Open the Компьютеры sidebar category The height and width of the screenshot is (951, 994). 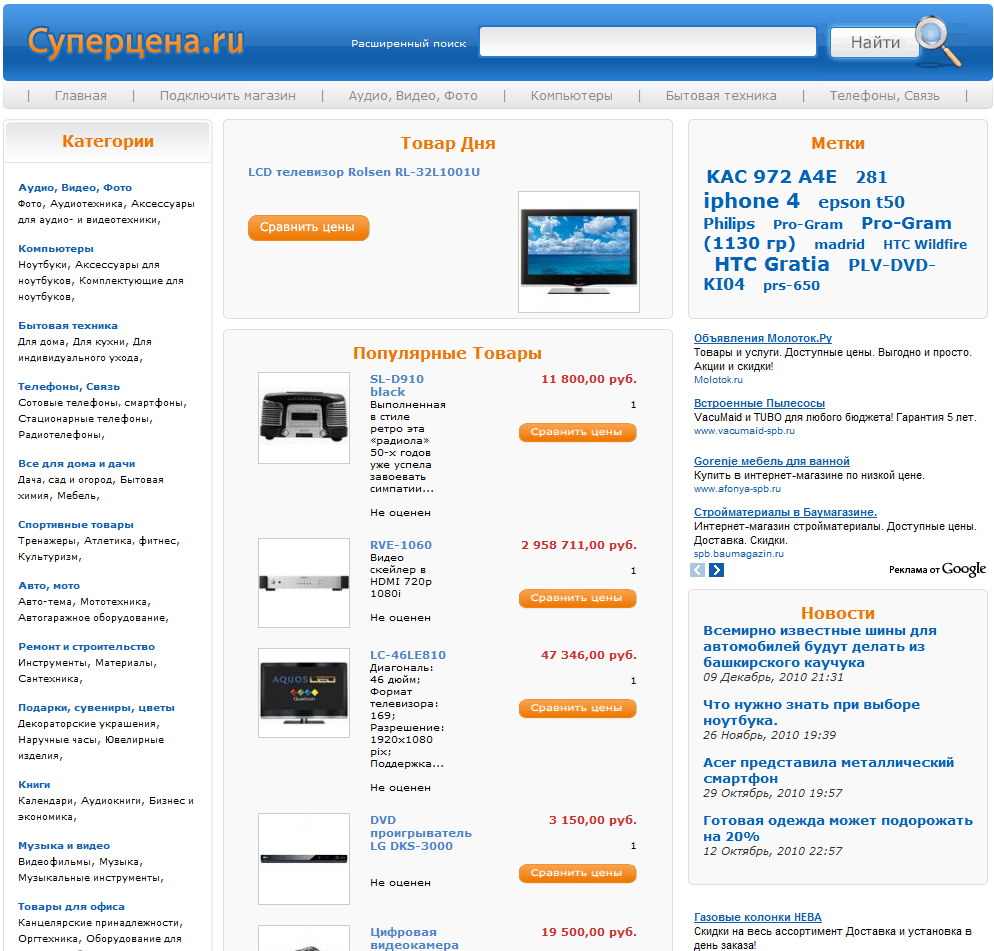tap(56, 249)
